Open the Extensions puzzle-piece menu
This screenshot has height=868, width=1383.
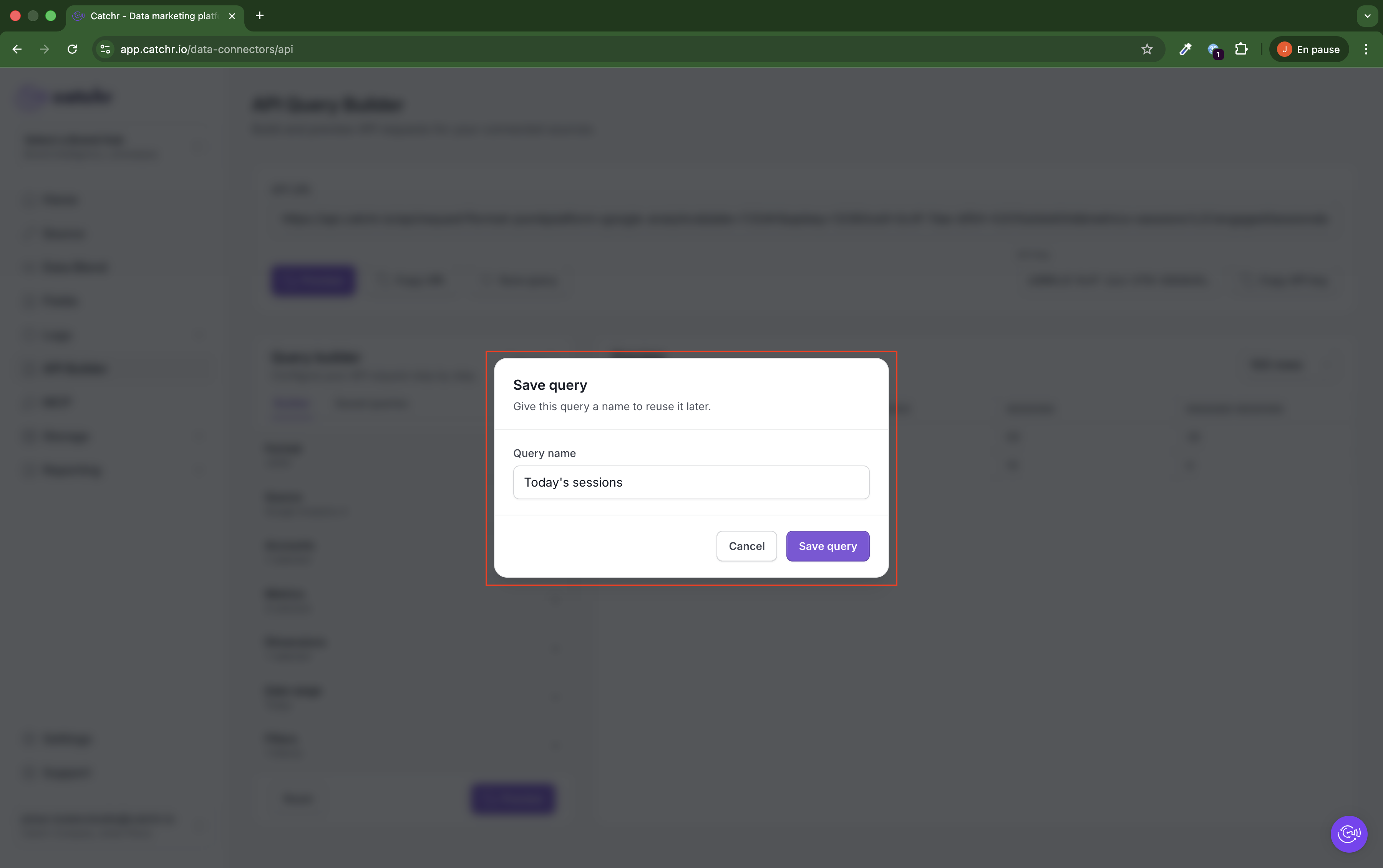1240,50
